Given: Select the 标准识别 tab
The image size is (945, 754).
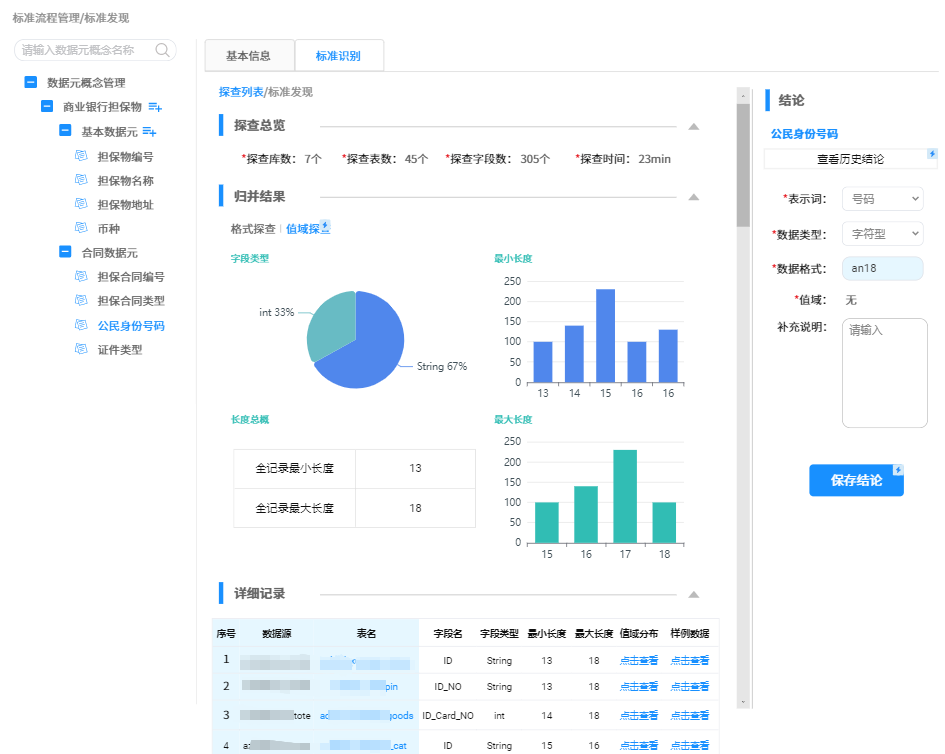Looking at the screenshot, I should point(339,55).
